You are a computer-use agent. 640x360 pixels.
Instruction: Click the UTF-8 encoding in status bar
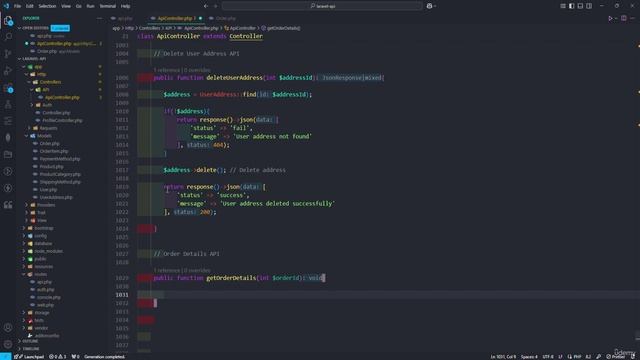[548, 356]
